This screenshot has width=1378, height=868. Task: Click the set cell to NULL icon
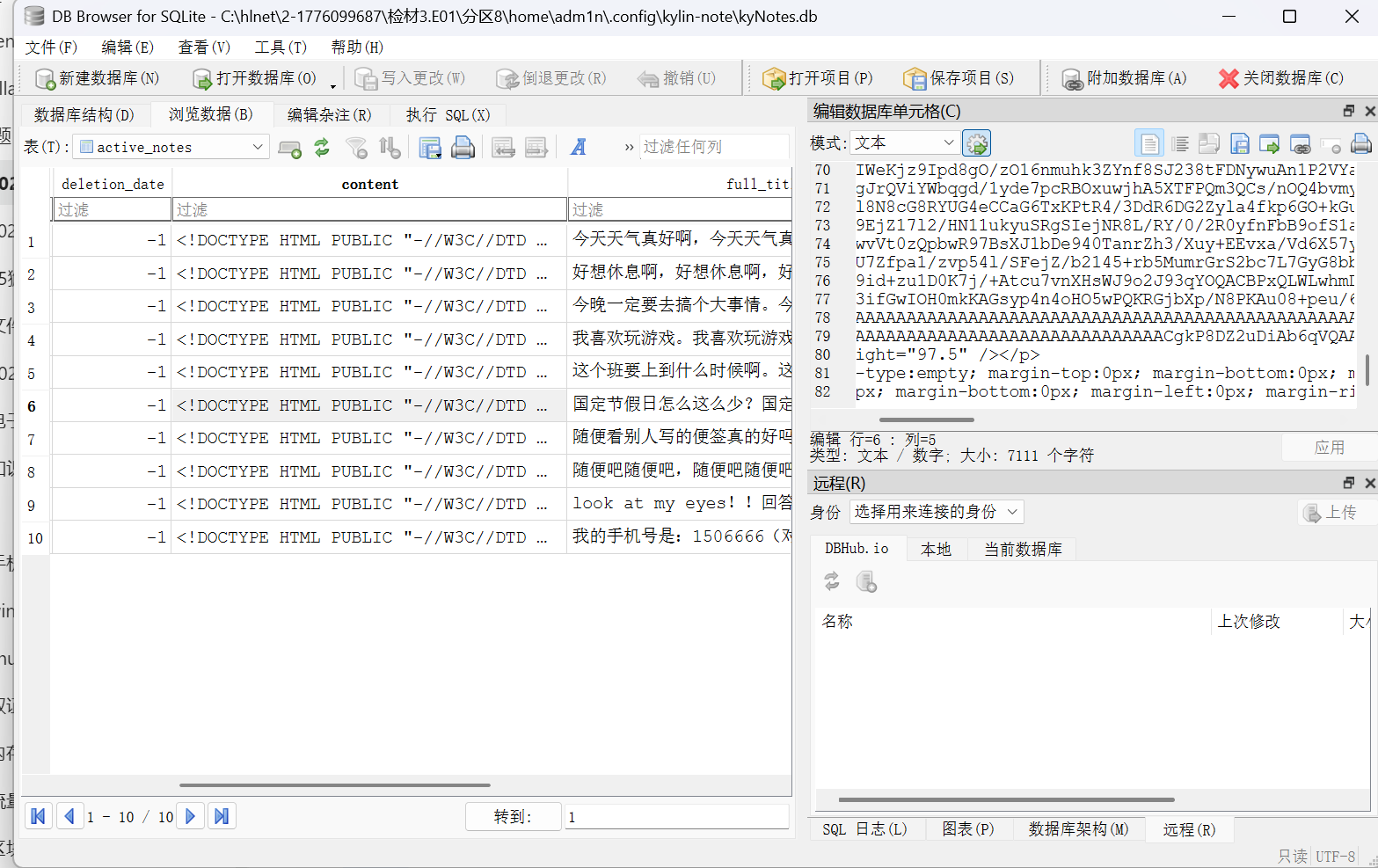click(1331, 143)
